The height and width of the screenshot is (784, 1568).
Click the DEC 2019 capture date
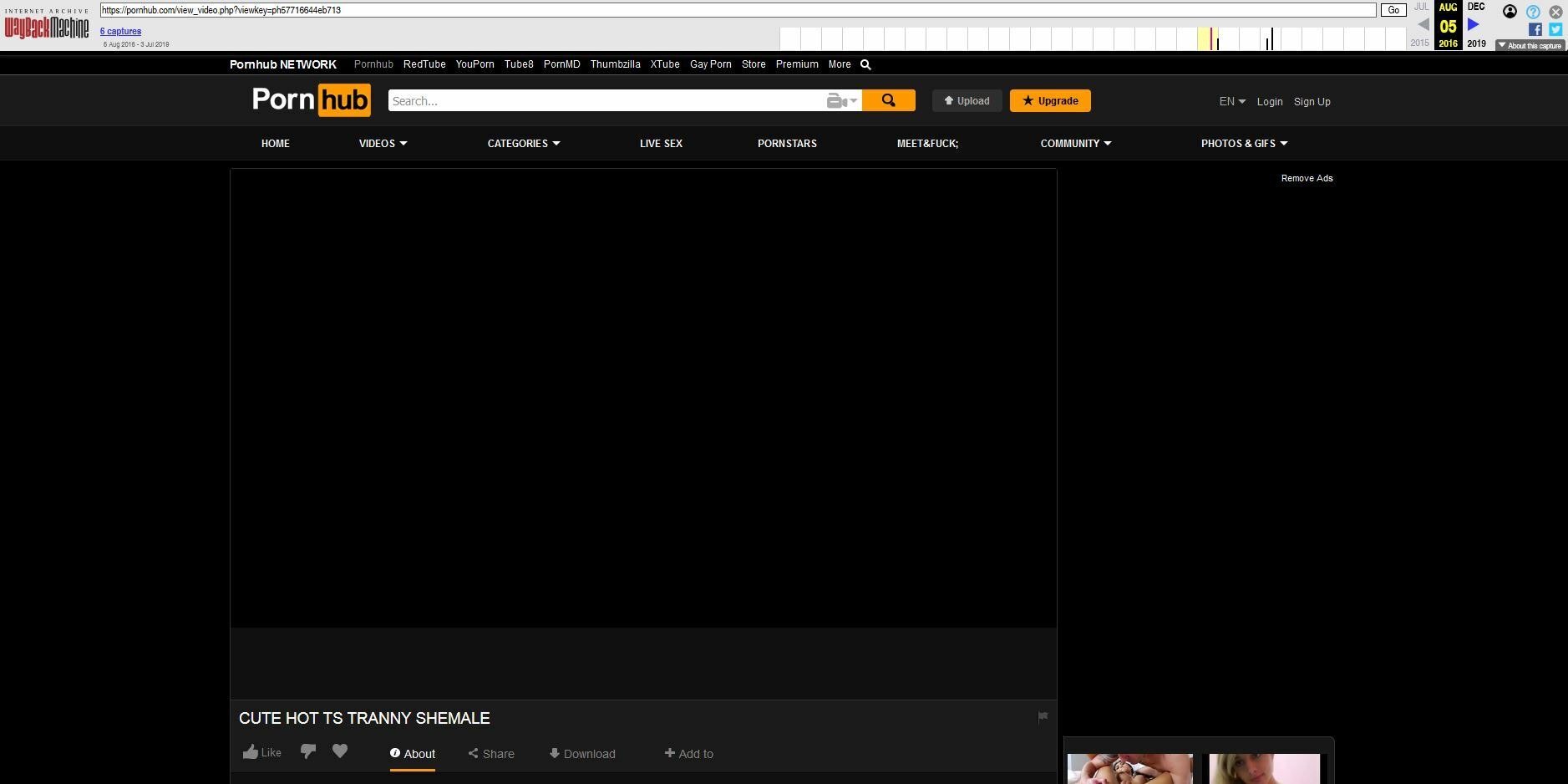[1476, 25]
